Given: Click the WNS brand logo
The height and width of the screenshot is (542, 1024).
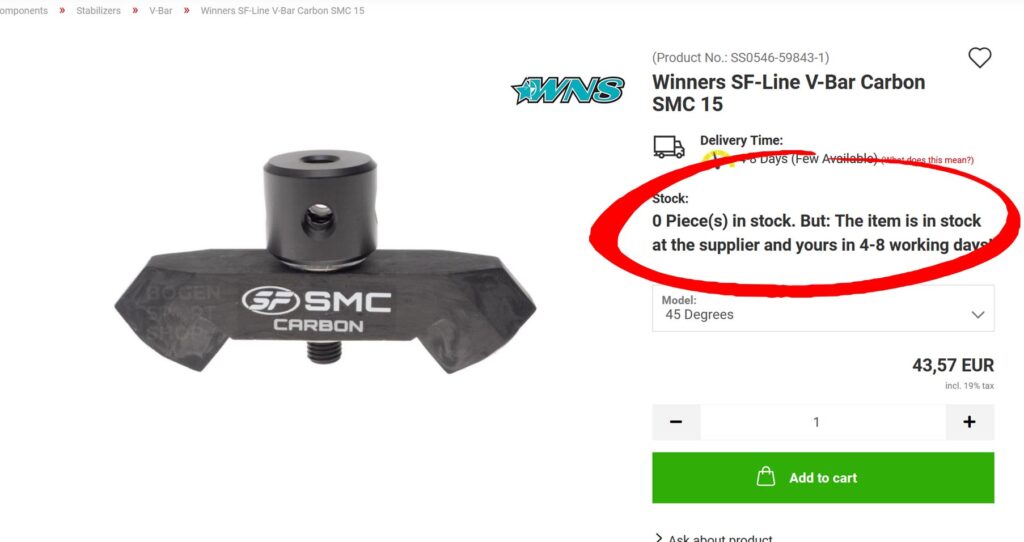Looking at the screenshot, I should (x=568, y=90).
